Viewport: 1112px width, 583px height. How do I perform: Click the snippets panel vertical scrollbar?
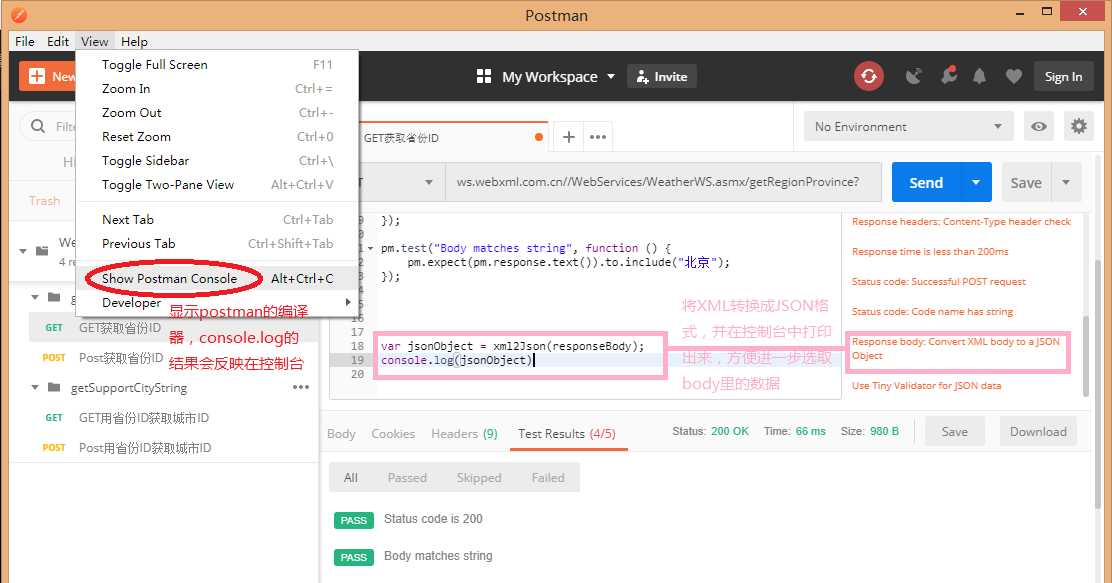coord(1086,355)
